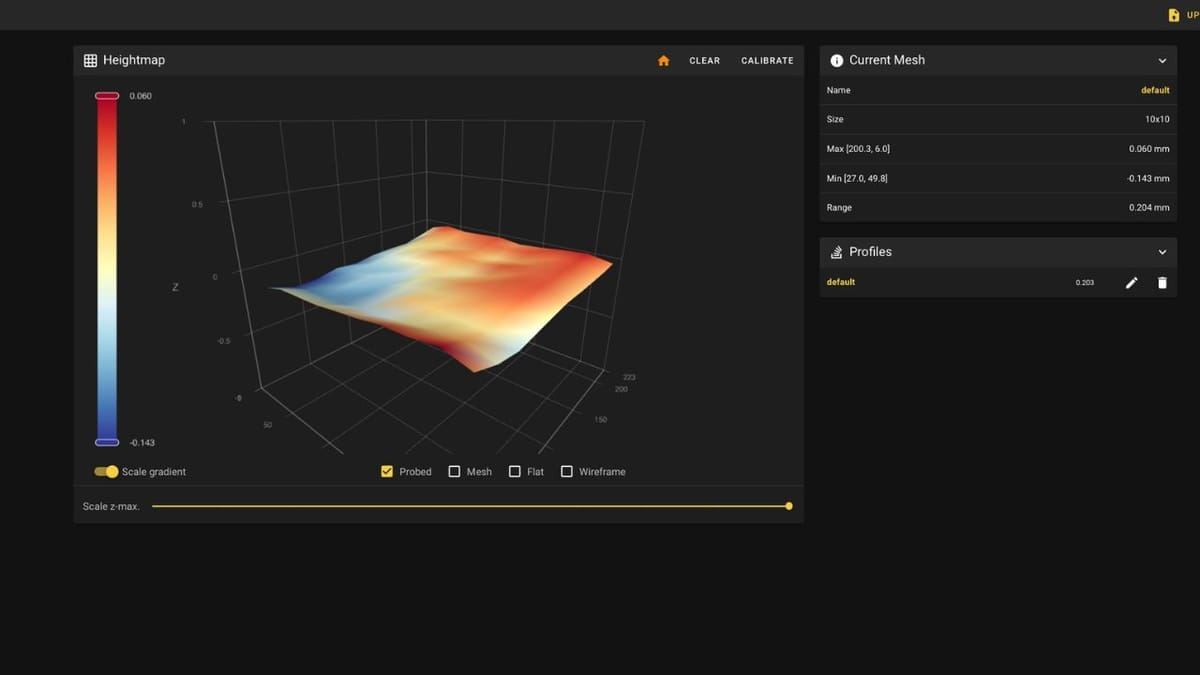The height and width of the screenshot is (675, 1200).
Task: Click the Current Mesh info icon
Action: click(837, 60)
